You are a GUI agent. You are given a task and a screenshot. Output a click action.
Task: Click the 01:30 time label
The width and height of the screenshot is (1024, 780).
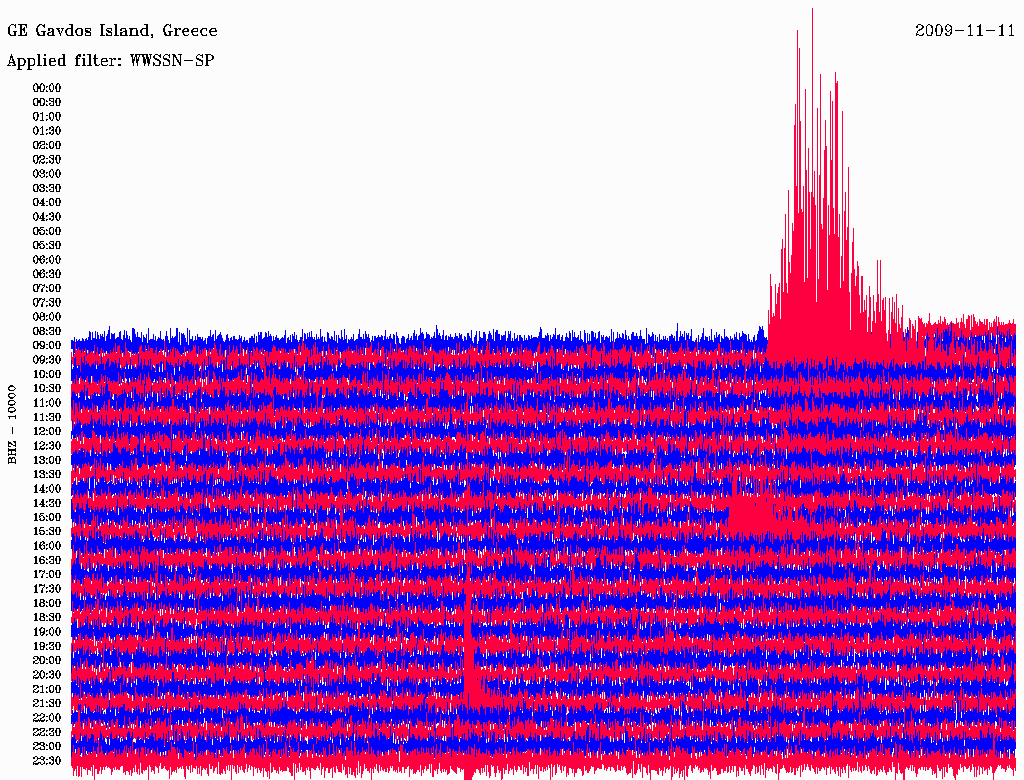coord(47,131)
